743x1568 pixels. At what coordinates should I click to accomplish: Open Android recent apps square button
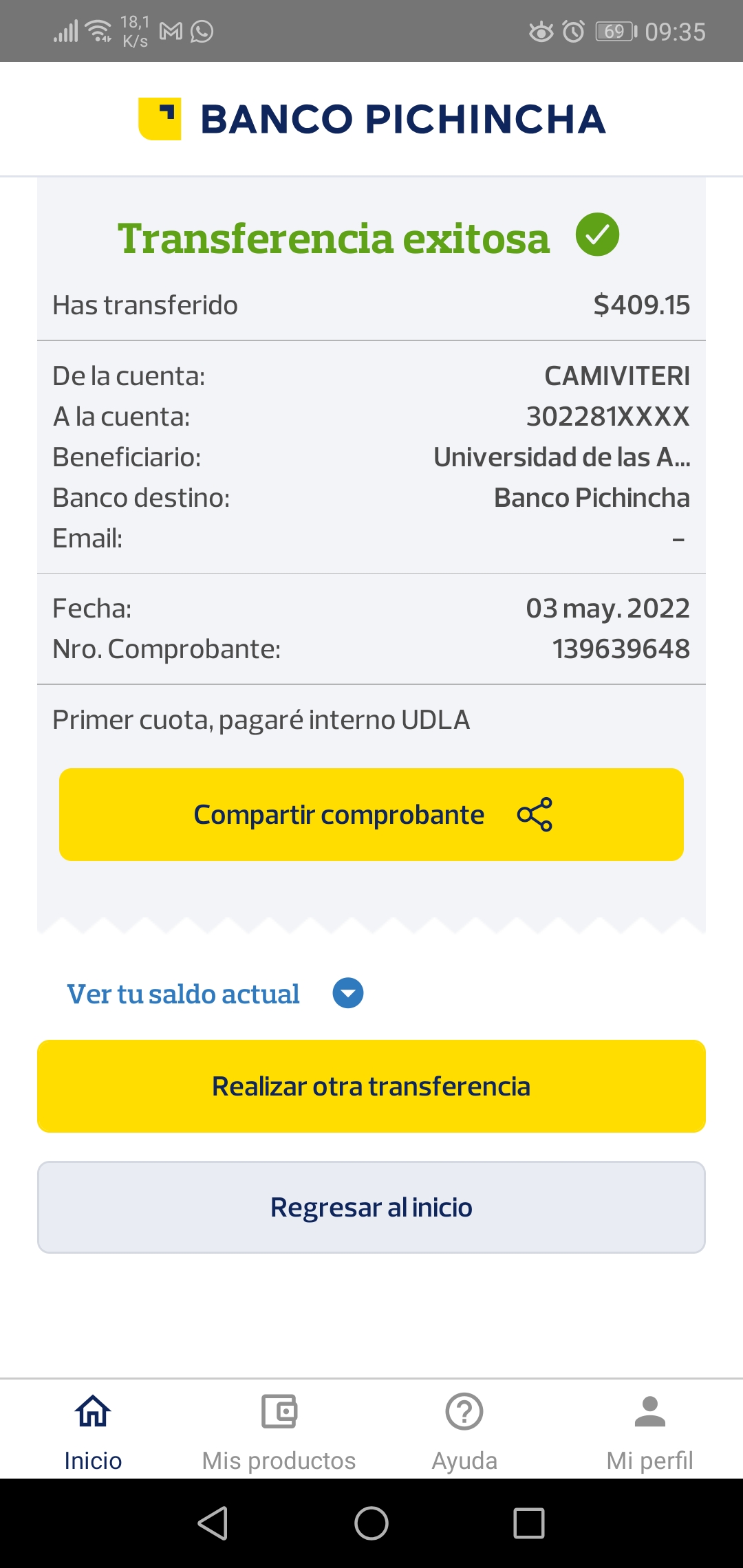click(529, 1523)
